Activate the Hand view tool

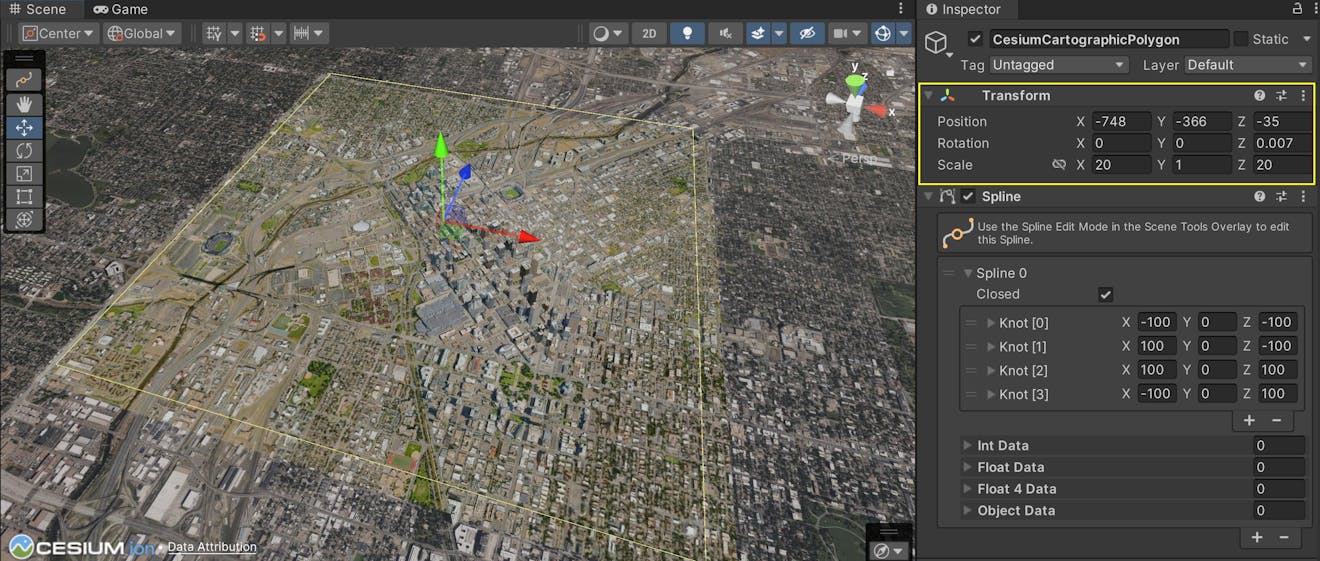pos(23,103)
